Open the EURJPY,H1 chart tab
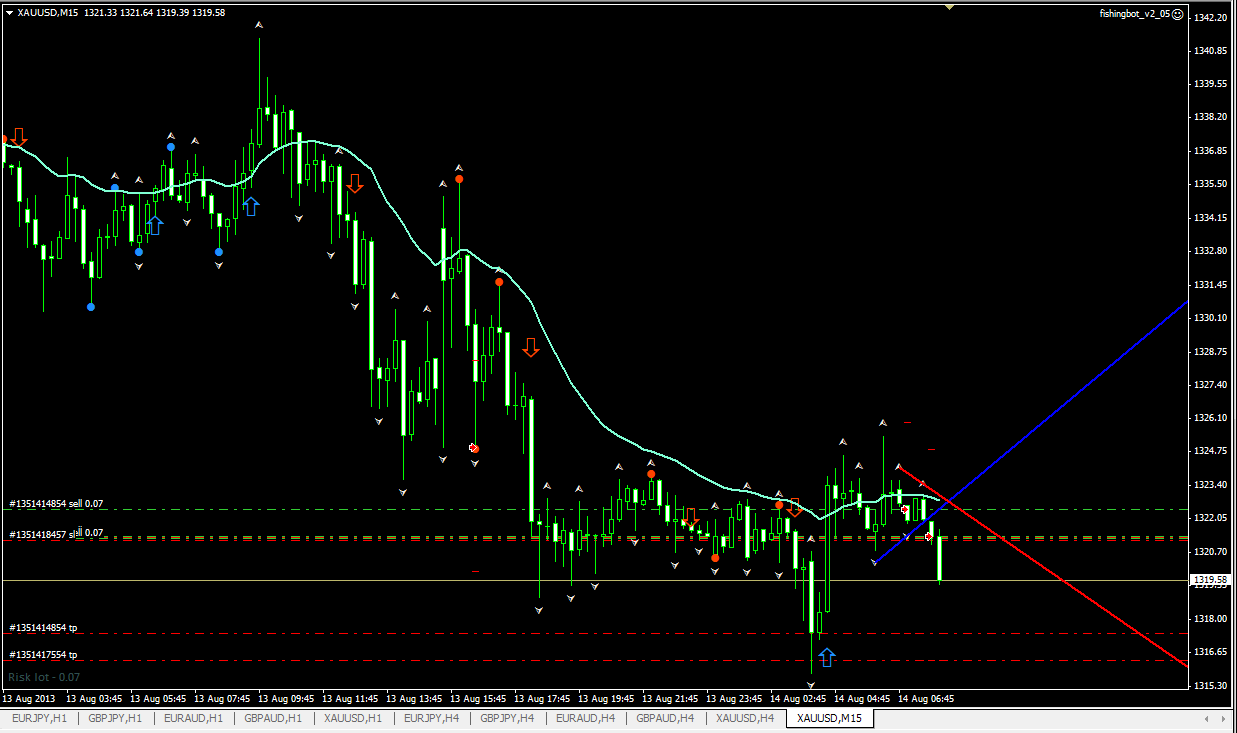 [39, 718]
